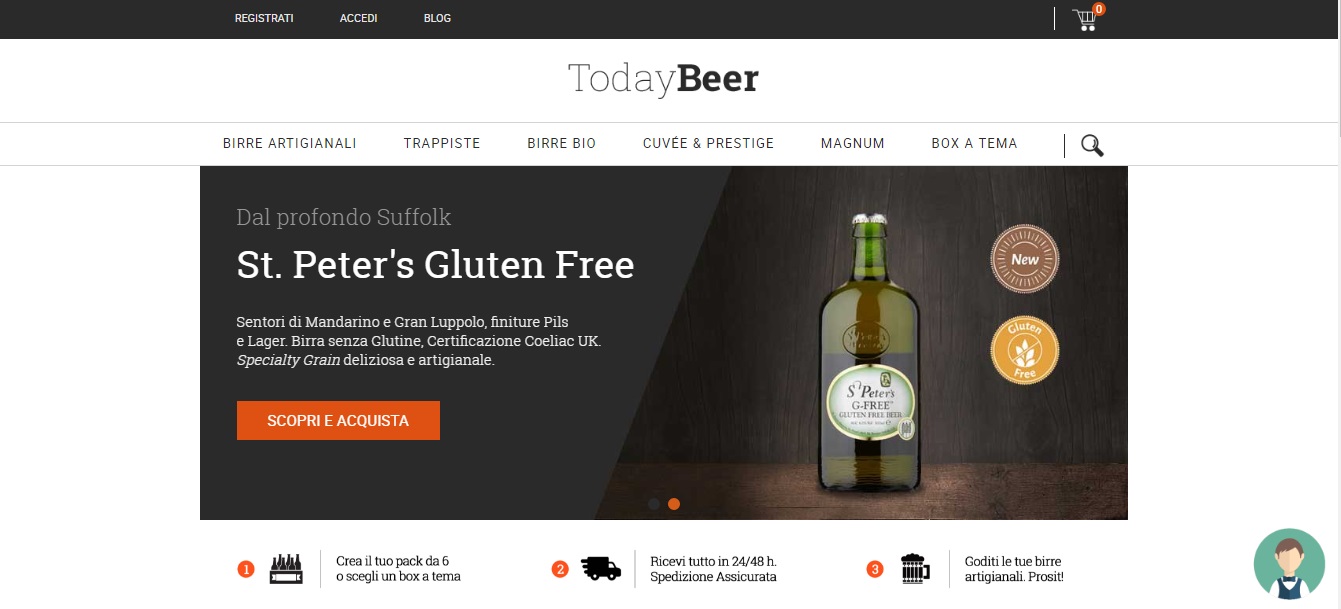Open the Trappiste menu item
Image resolution: width=1341 pixels, height=609 pixels.
pos(442,143)
